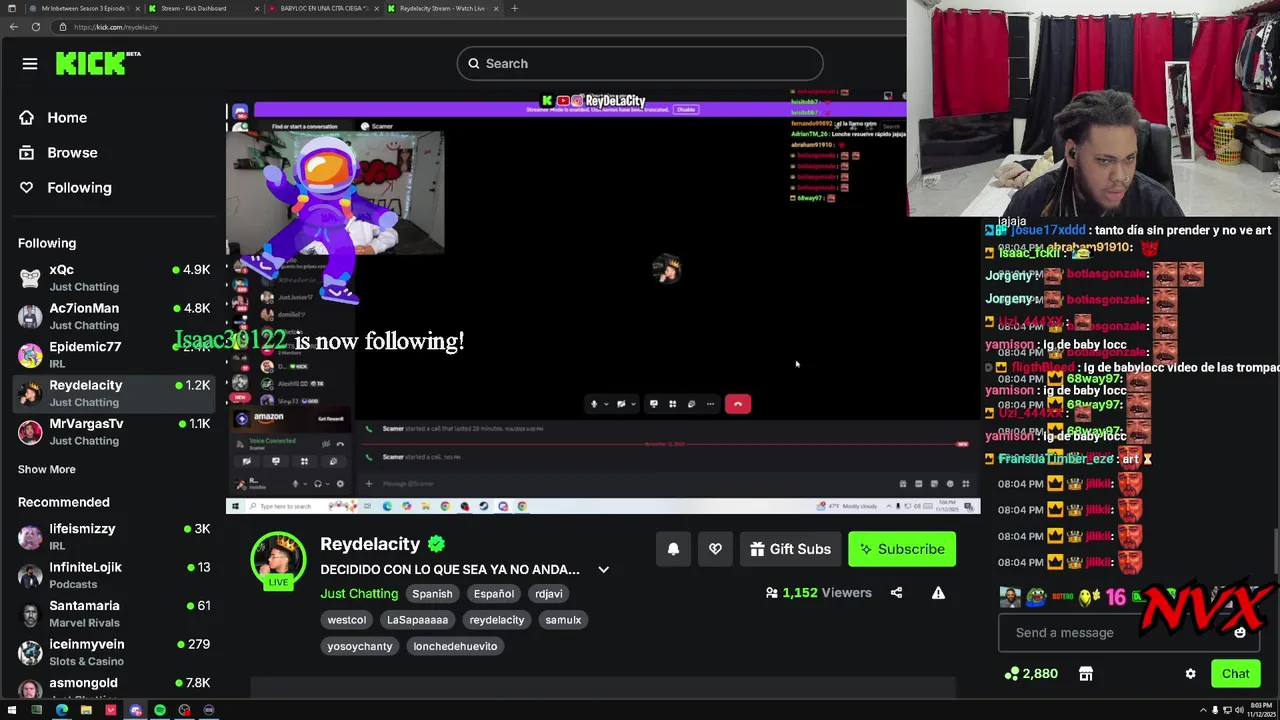Click the green Subscribe button
Screen dimensions: 1280x720
pyautogui.click(x=902, y=549)
